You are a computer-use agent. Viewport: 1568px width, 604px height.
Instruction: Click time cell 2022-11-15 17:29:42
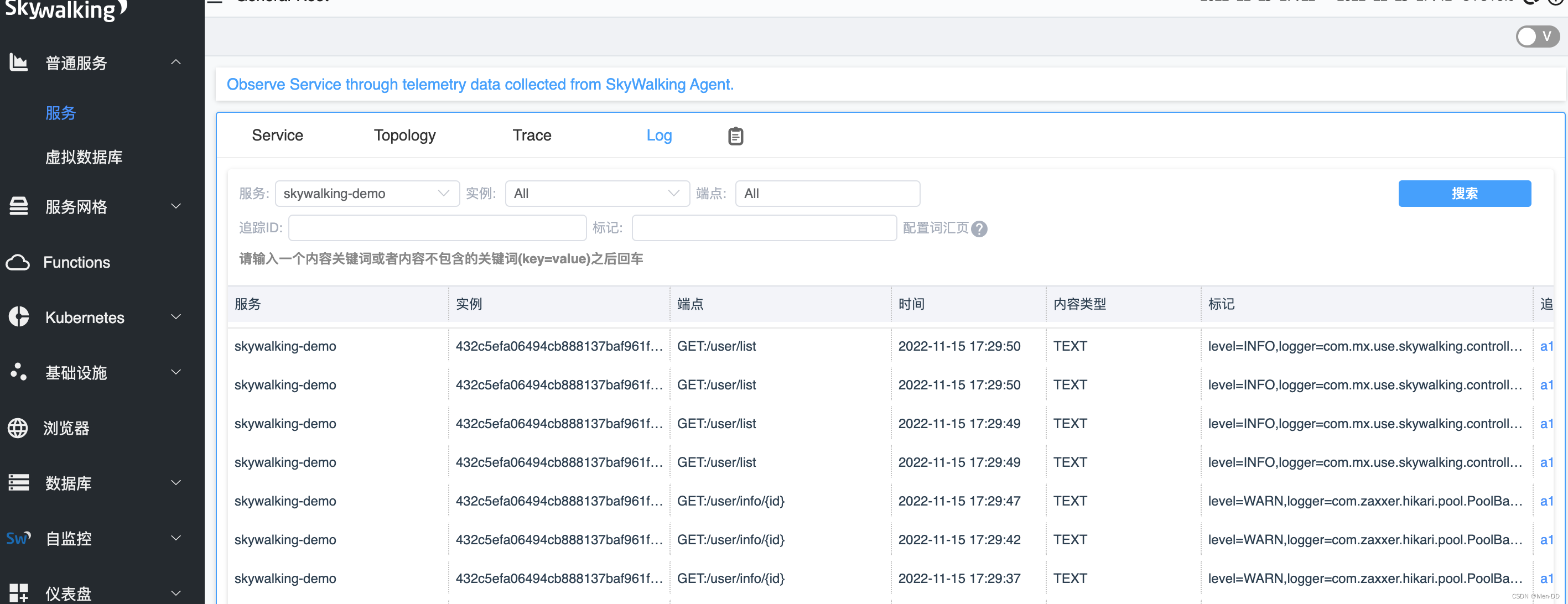[959, 539]
